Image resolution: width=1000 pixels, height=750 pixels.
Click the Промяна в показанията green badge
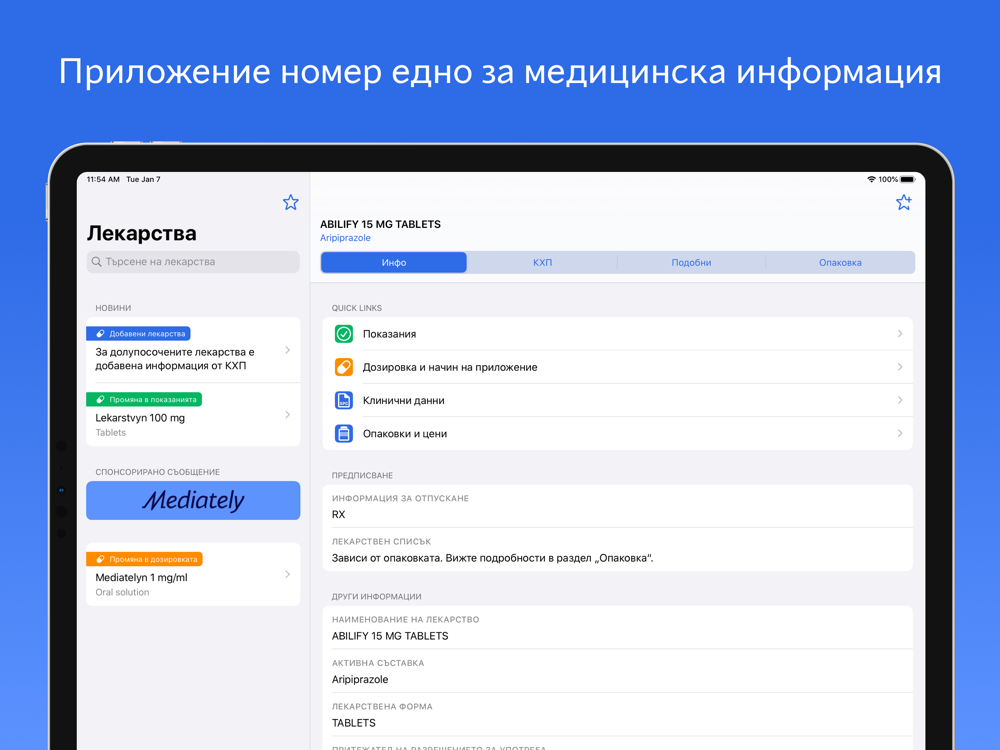tap(144, 400)
